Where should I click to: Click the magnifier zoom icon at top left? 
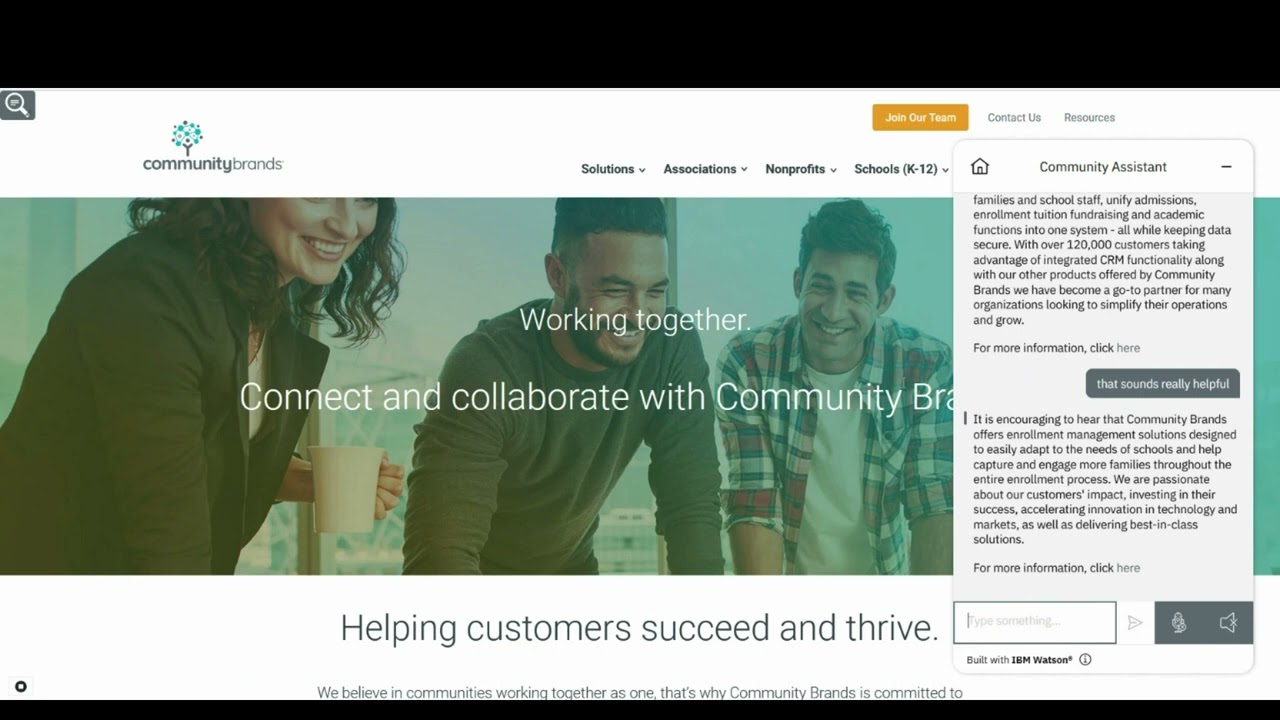pyautogui.click(x=17, y=104)
